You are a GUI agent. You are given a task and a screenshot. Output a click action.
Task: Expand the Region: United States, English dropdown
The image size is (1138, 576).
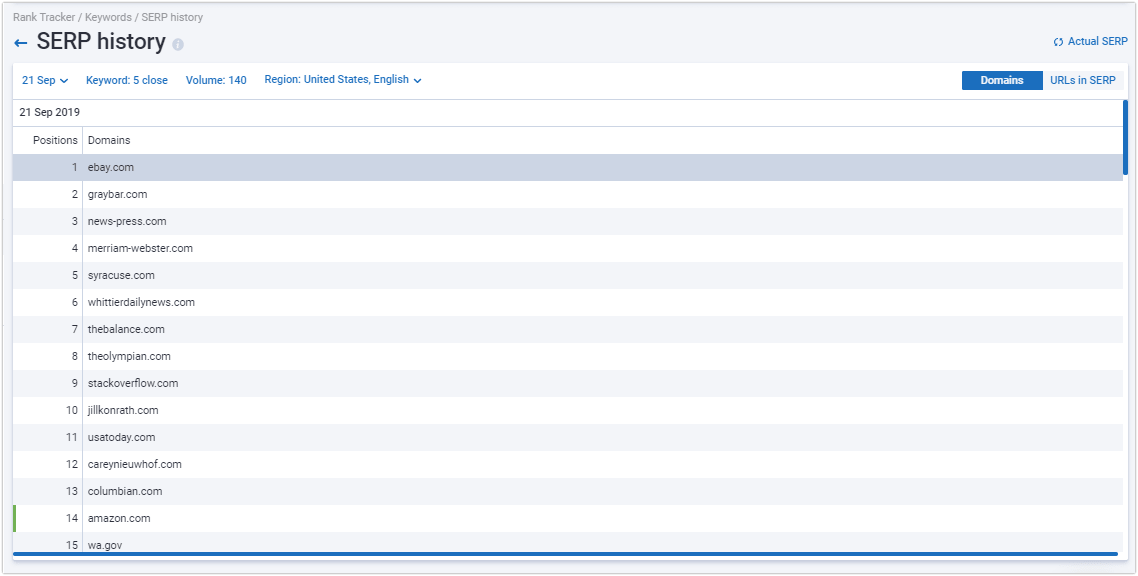click(x=343, y=80)
